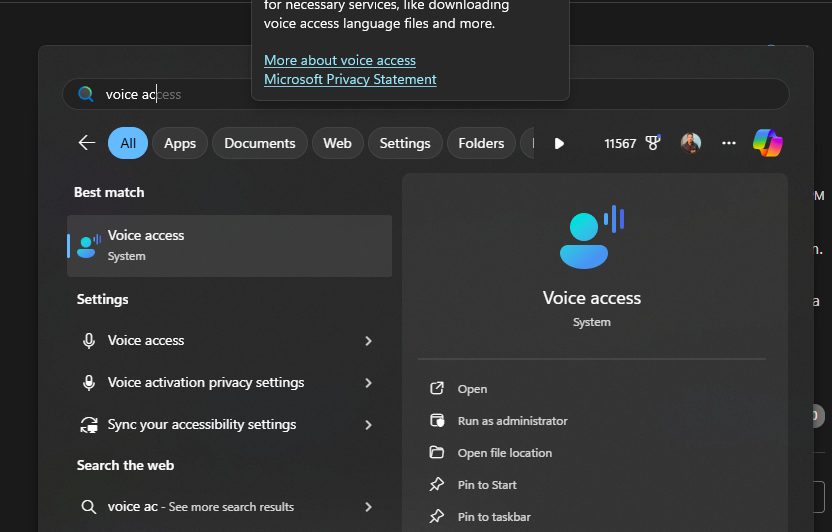Viewport: 832px width, 532px height.
Task: Expand the voice ac web search chevron
Action: click(368, 507)
